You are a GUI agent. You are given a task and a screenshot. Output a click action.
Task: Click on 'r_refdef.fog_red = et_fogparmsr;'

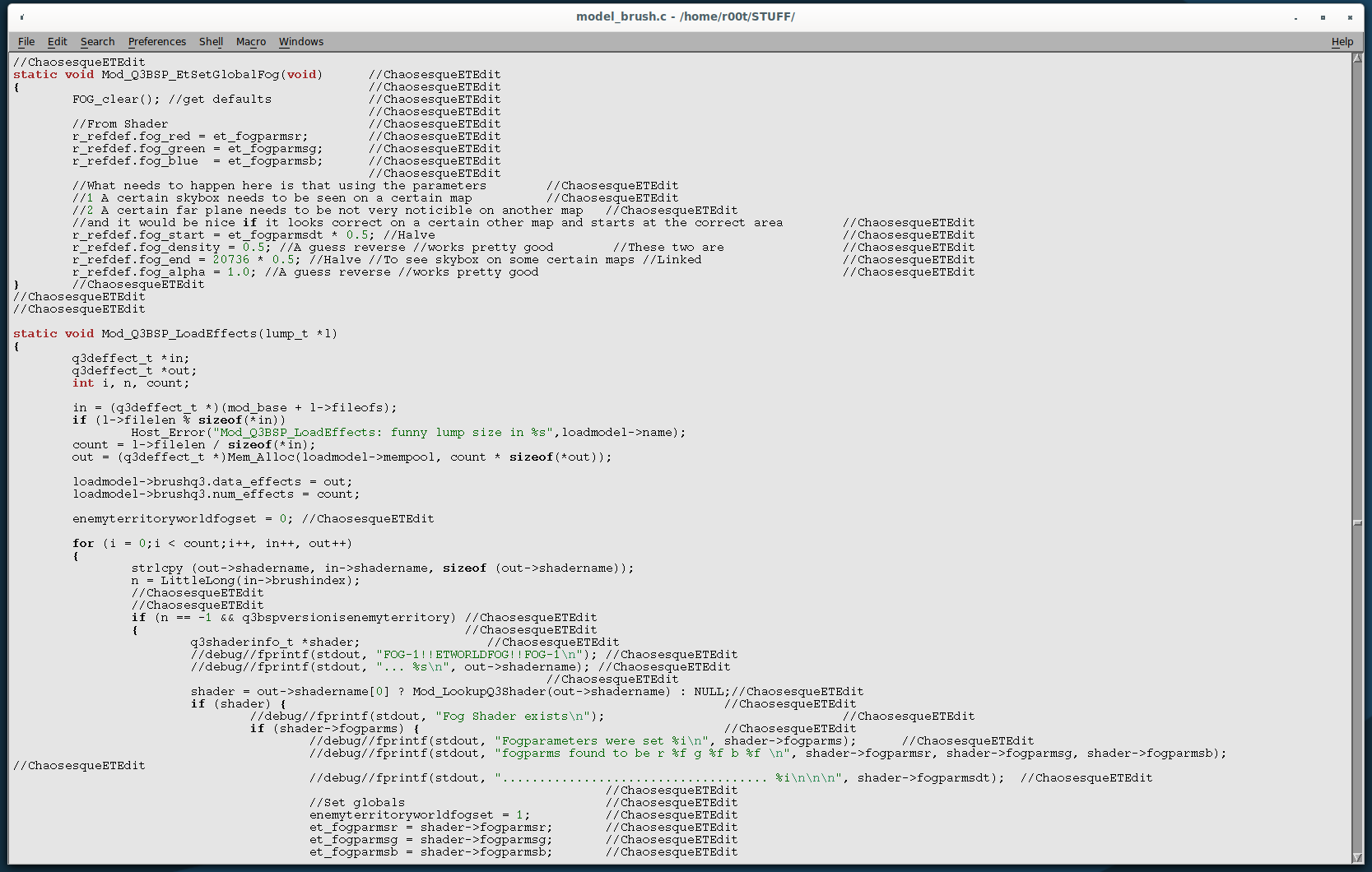pos(190,137)
